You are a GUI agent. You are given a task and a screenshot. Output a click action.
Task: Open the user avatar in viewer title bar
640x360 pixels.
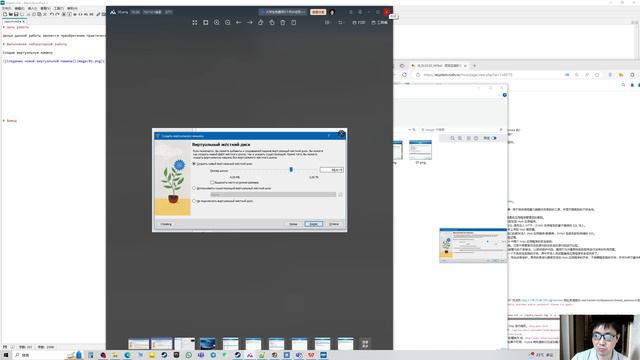332,12
